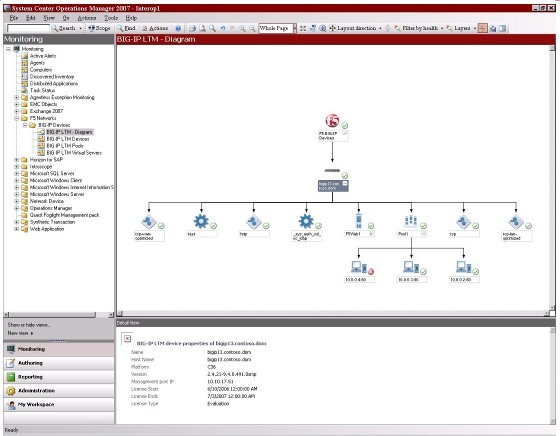560x436 pixels.
Task: Open the Help menu
Action: pyautogui.click(x=131, y=18)
